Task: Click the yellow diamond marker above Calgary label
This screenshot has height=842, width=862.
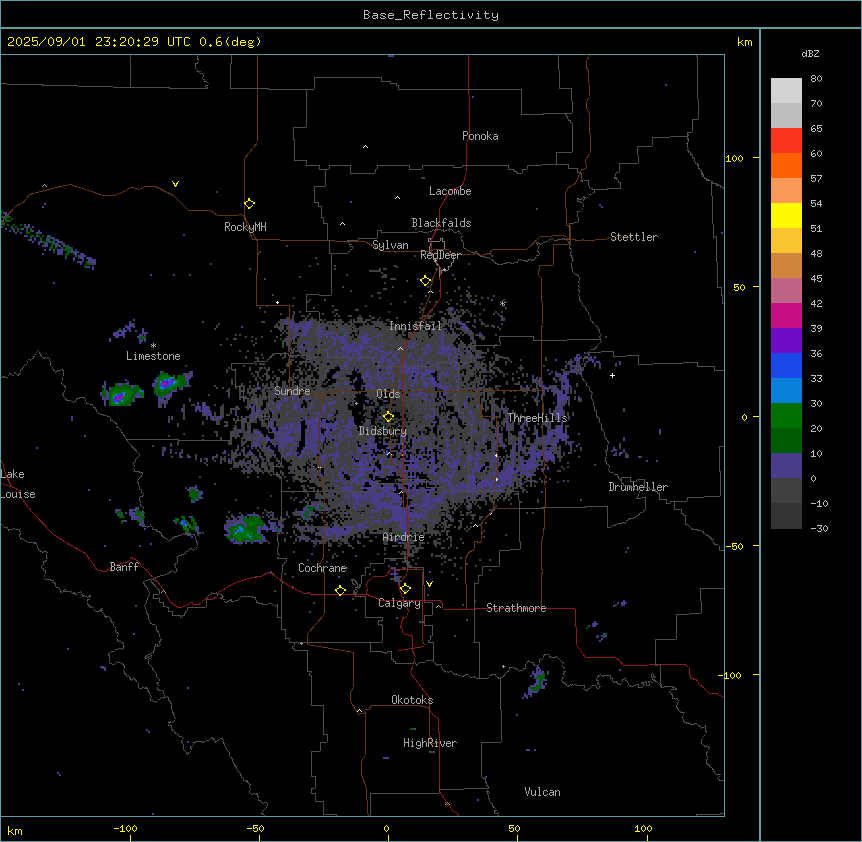Action: pos(405,589)
